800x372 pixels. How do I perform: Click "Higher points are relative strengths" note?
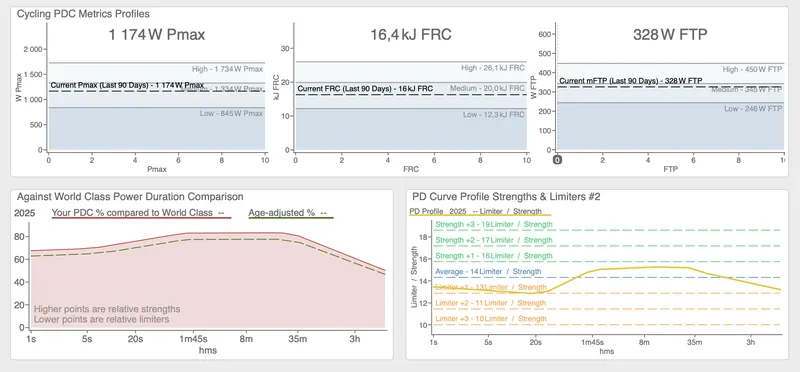[107, 309]
